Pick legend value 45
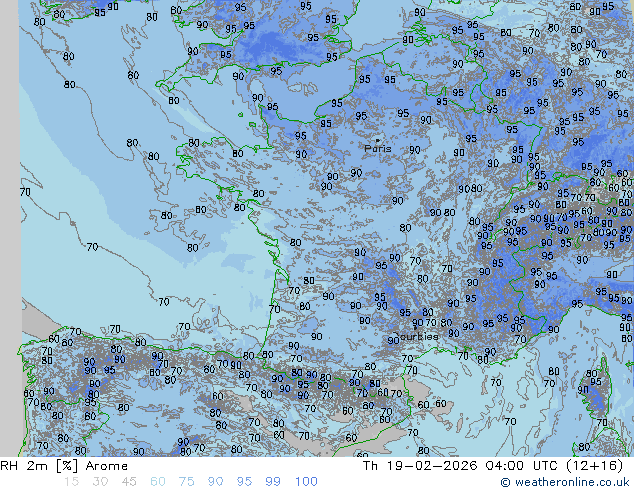The height and width of the screenshot is (490, 634). tap(129, 482)
